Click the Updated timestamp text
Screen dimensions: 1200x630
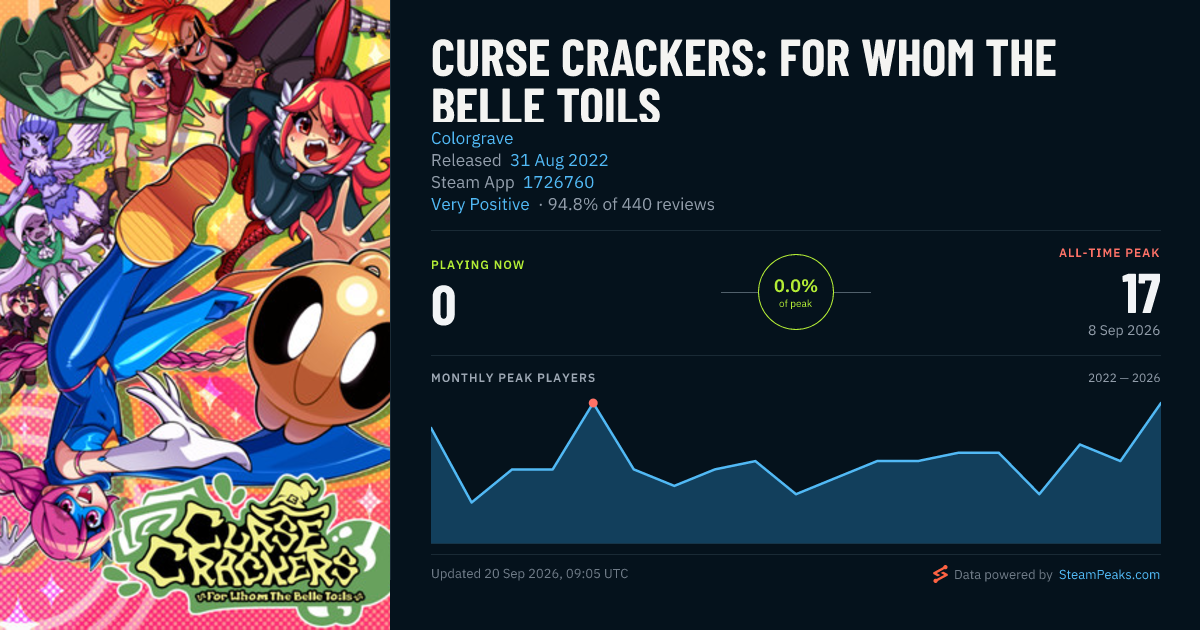tap(530, 574)
